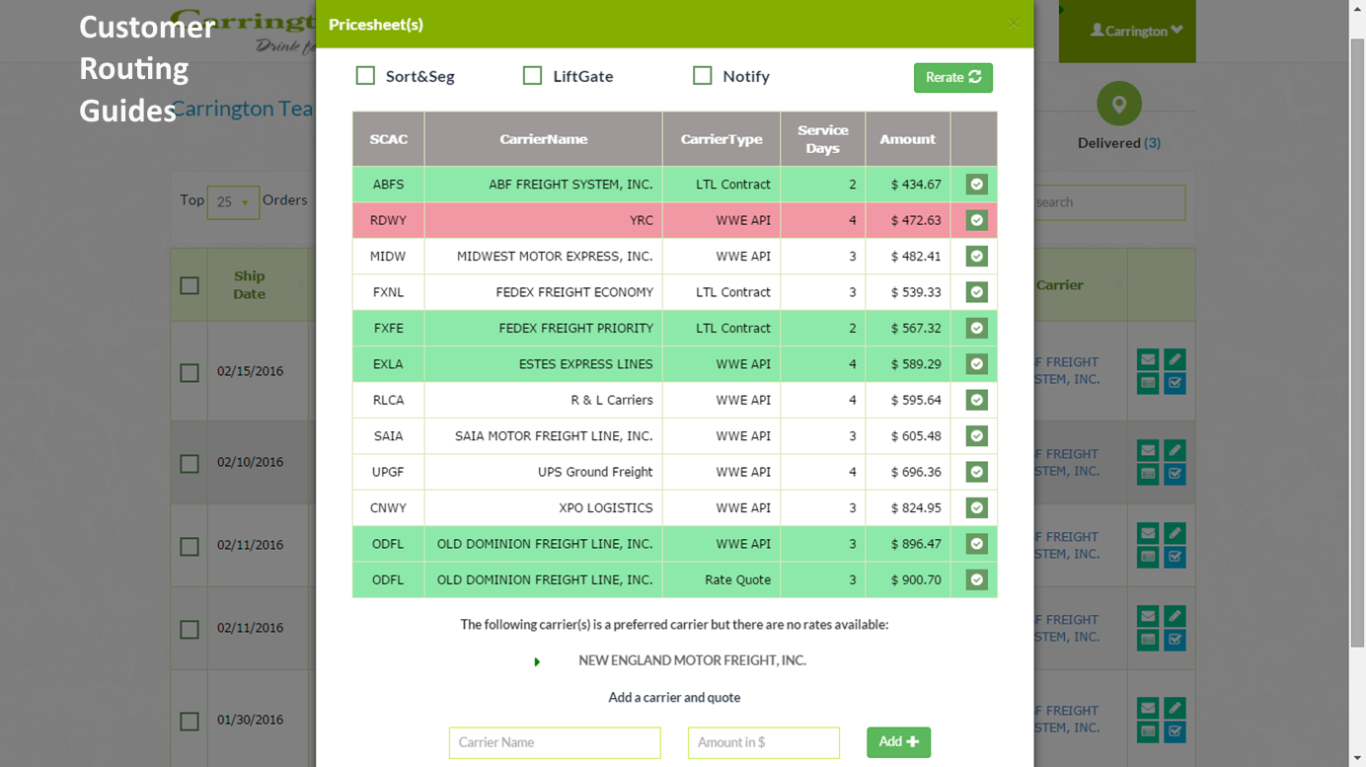Screen dimensions: 1366x767
Task: Click the blue checkbox icon for the 02/11/2016 order
Action: click(1175, 555)
